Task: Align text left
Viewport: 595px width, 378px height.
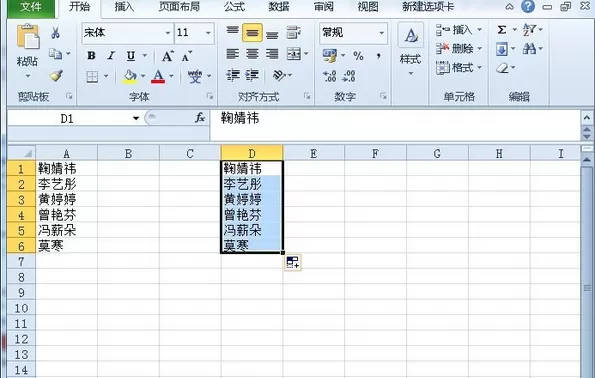Action: pos(232,54)
